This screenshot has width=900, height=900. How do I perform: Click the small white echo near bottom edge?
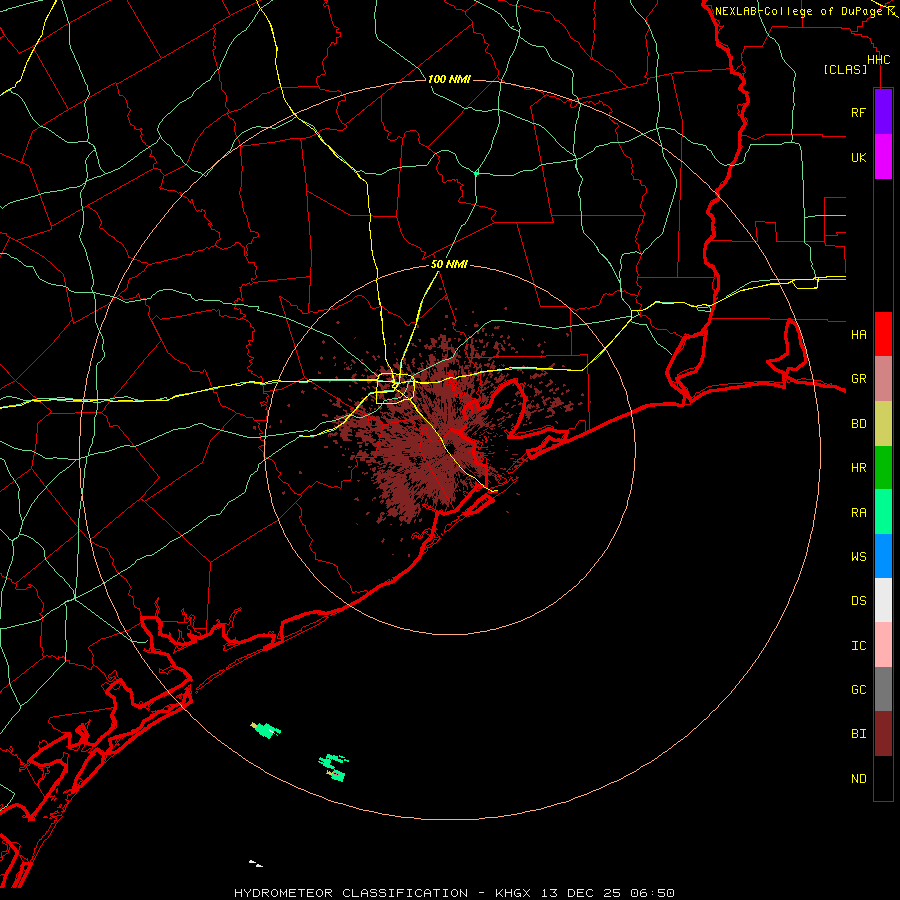(x=255, y=863)
